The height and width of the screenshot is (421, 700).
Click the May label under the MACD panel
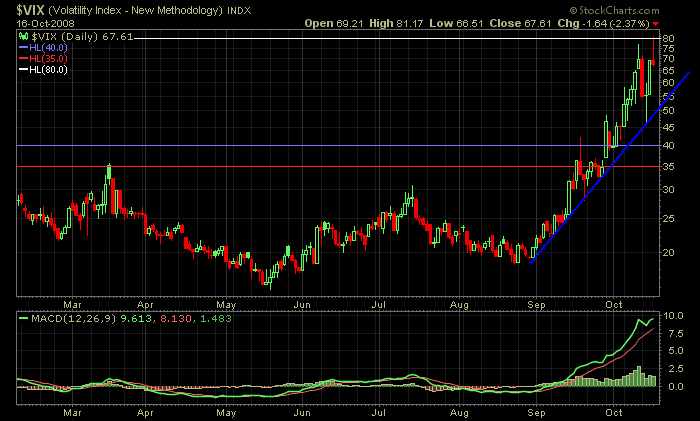coord(226,413)
